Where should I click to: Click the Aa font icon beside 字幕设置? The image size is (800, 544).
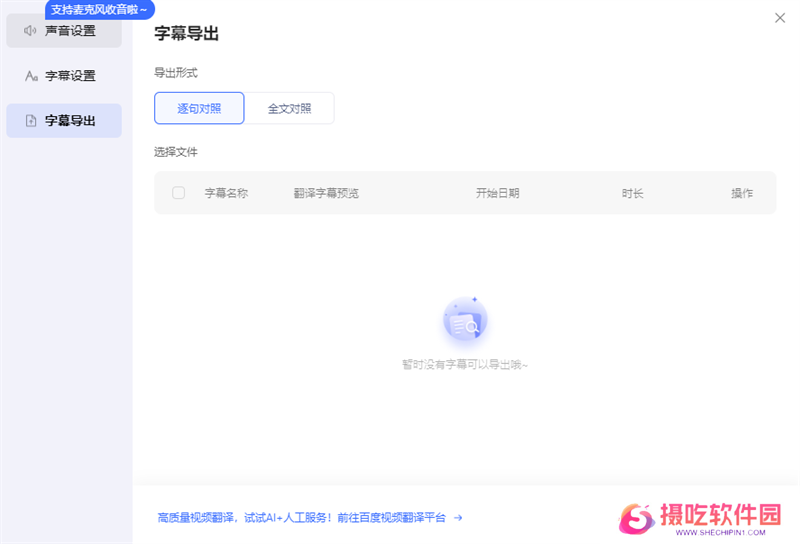tap(31, 76)
